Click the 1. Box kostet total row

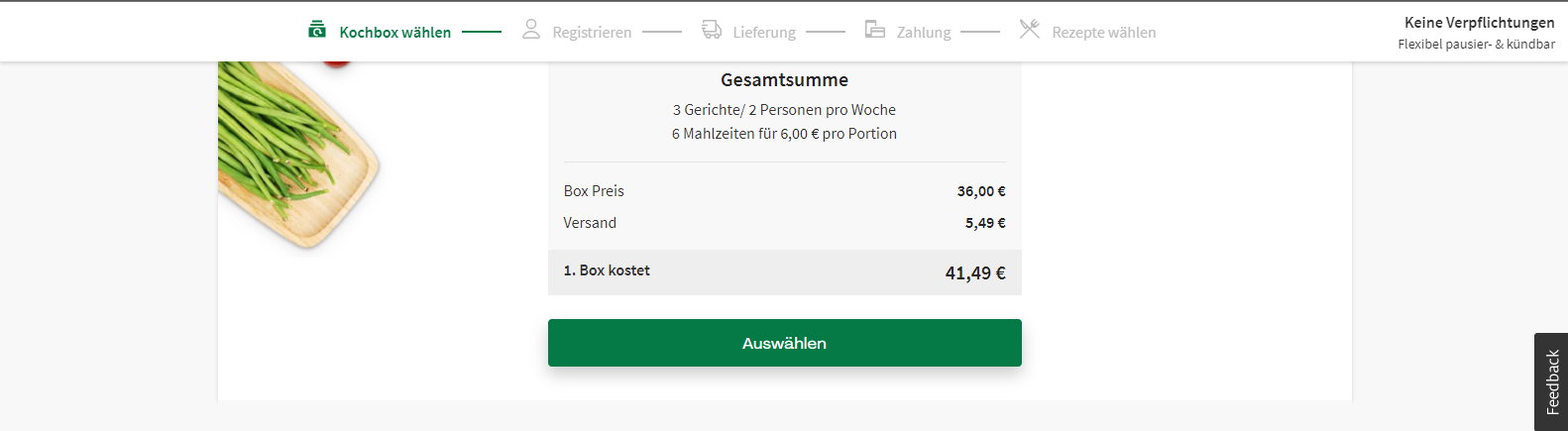coord(785,272)
